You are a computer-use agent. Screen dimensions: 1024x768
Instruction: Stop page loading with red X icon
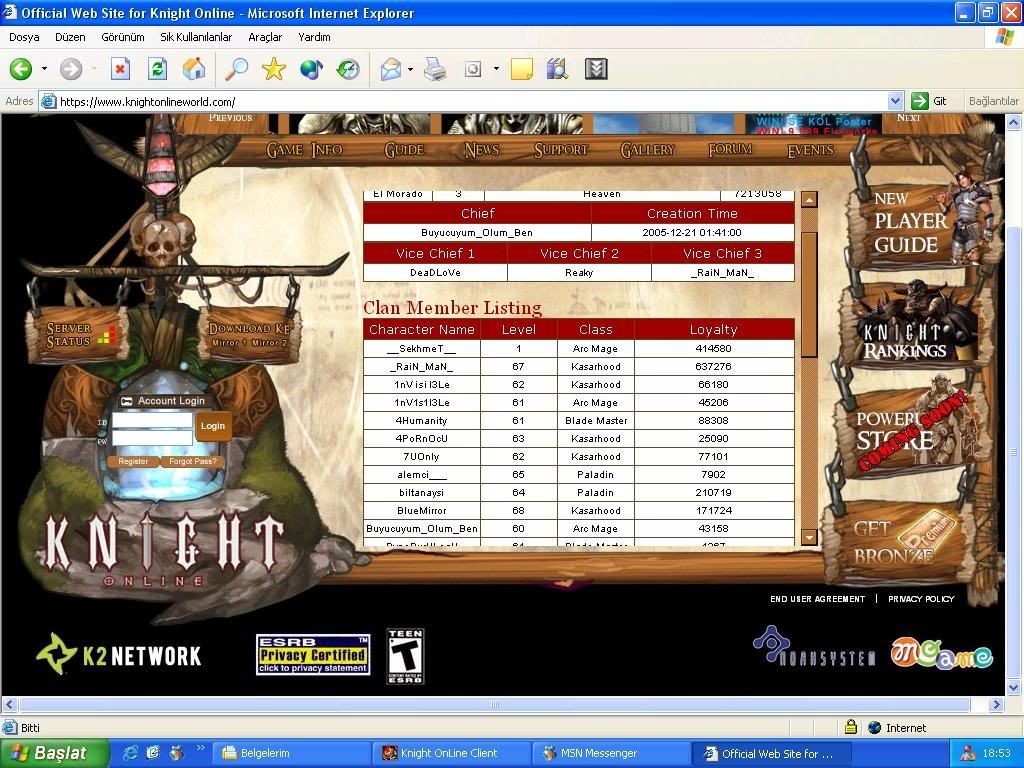point(120,69)
